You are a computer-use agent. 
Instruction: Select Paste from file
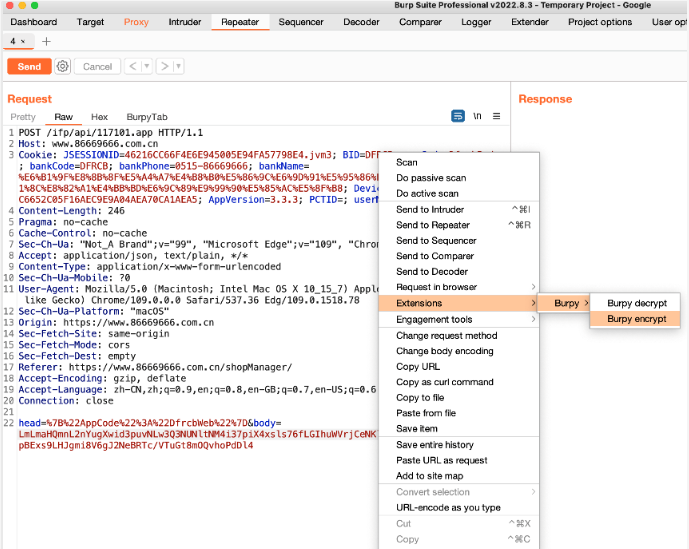click(x=459, y=413)
